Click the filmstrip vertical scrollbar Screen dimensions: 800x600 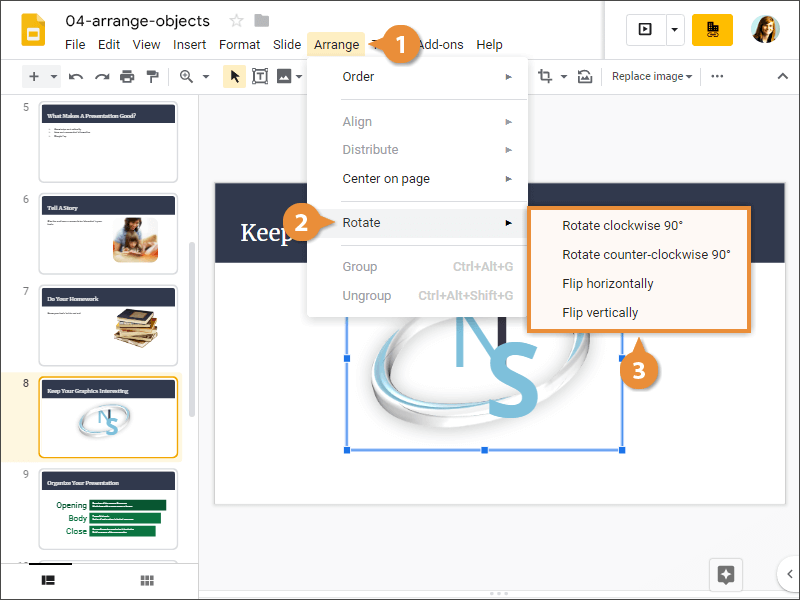point(192,329)
